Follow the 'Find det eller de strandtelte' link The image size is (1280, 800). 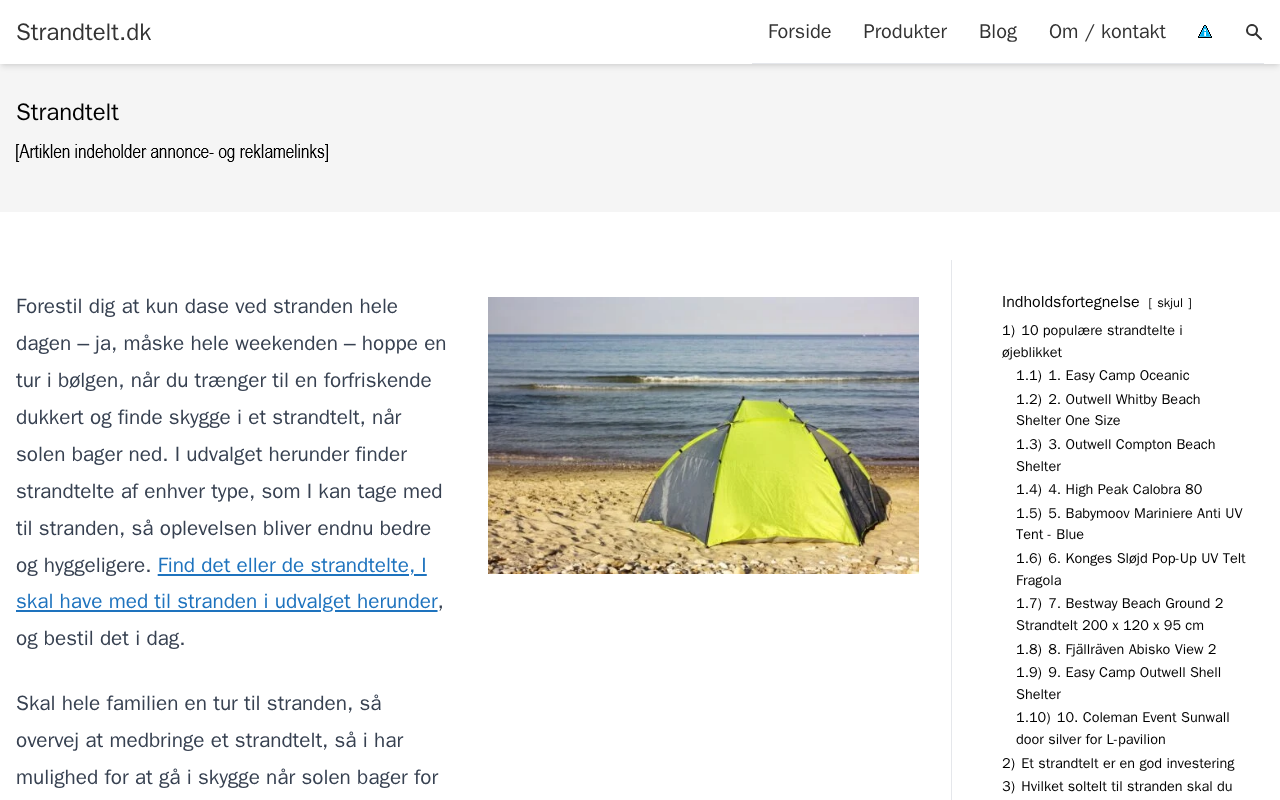pyautogui.click(x=292, y=566)
